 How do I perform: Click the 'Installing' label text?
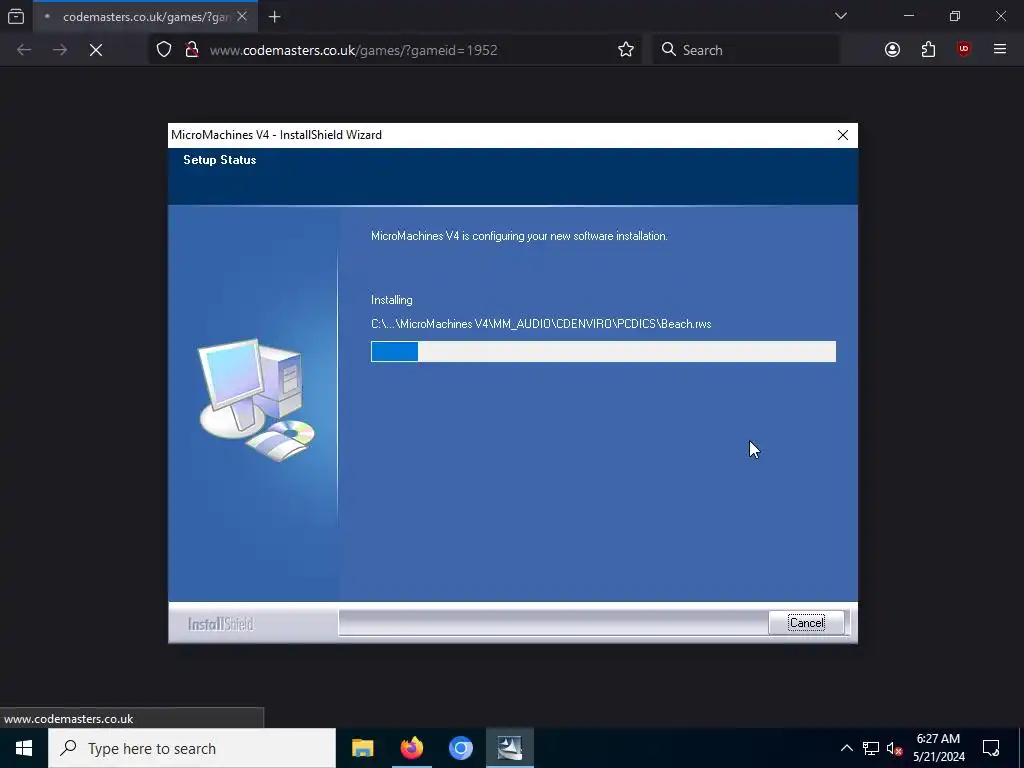coord(392,300)
